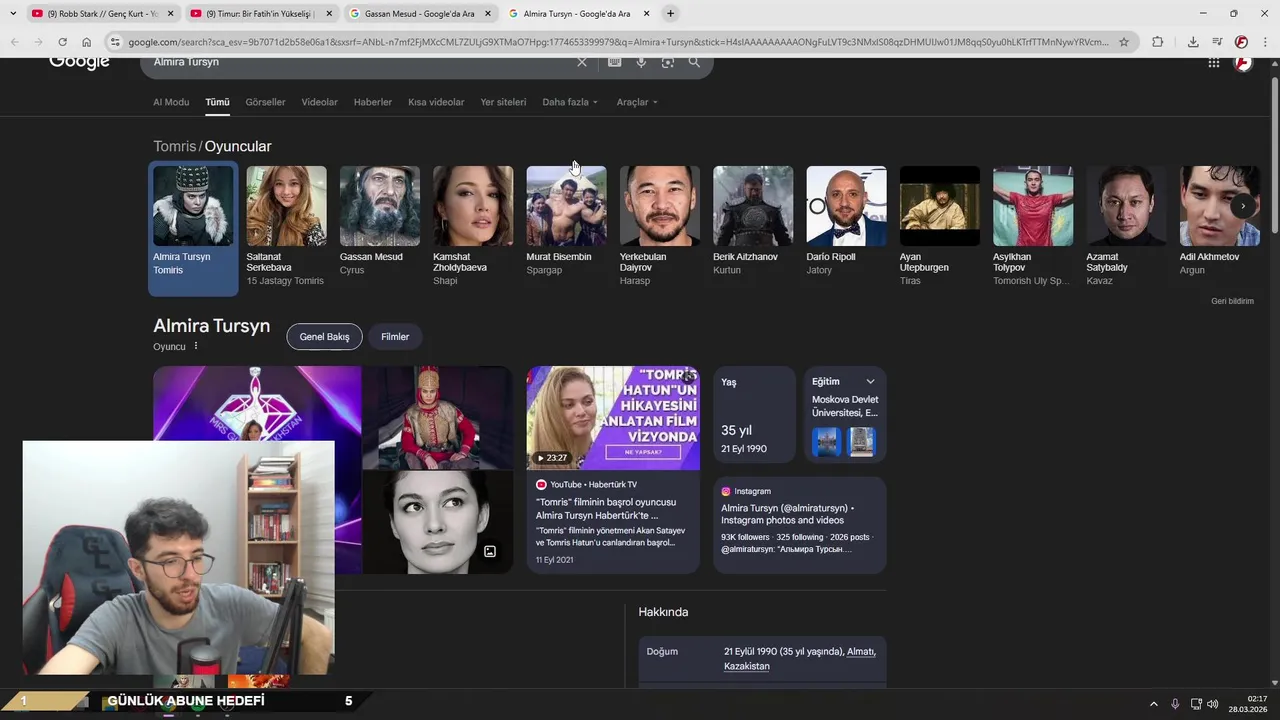This screenshot has height=720, width=1280.
Task: Click the Chrome address bar URL
Action: coord(618,42)
